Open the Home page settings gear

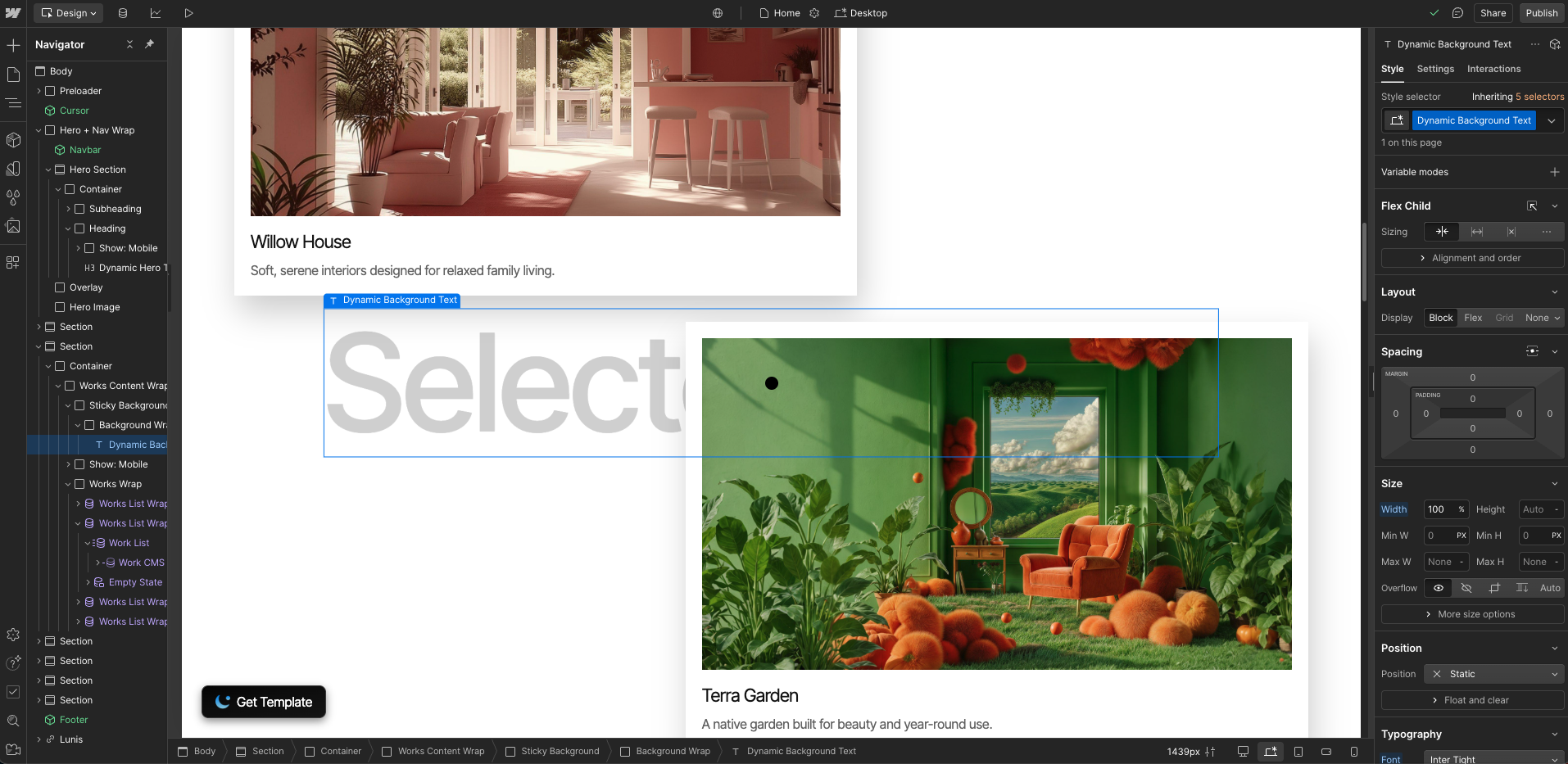click(814, 13)
